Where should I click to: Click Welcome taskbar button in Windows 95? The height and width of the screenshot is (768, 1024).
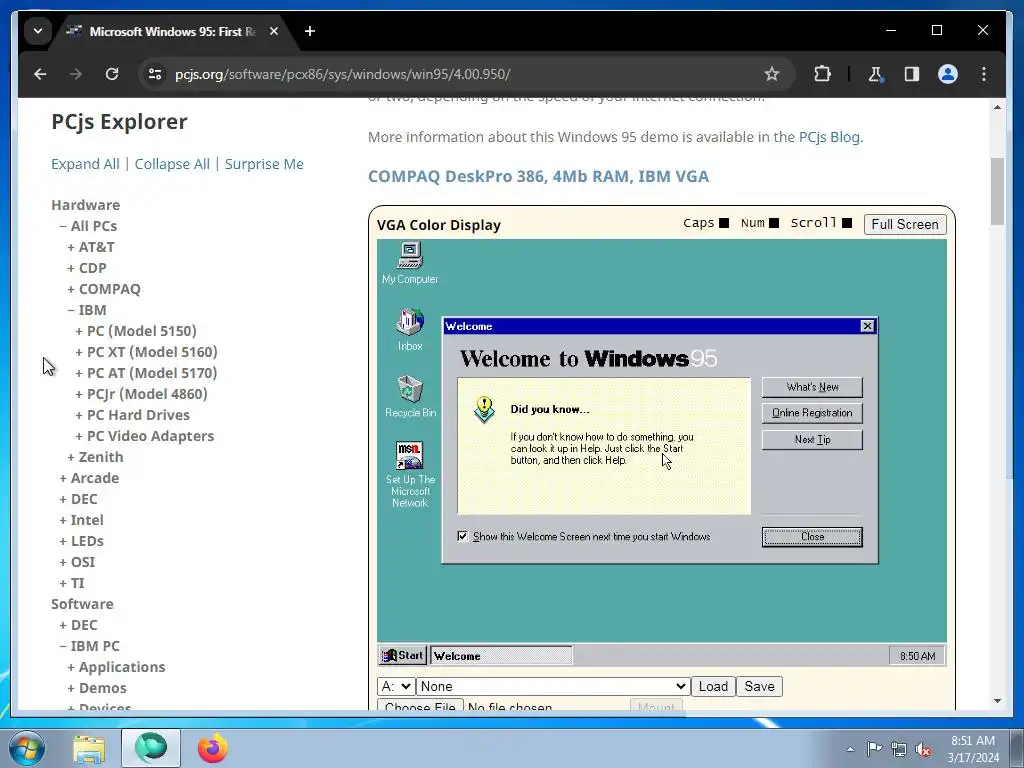(502, 656)
